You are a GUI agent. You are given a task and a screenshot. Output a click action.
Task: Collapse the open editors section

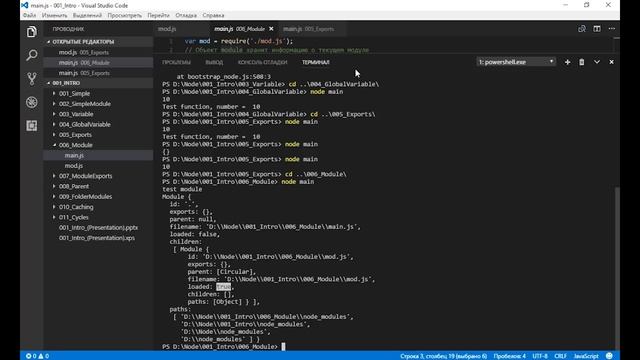98,42
